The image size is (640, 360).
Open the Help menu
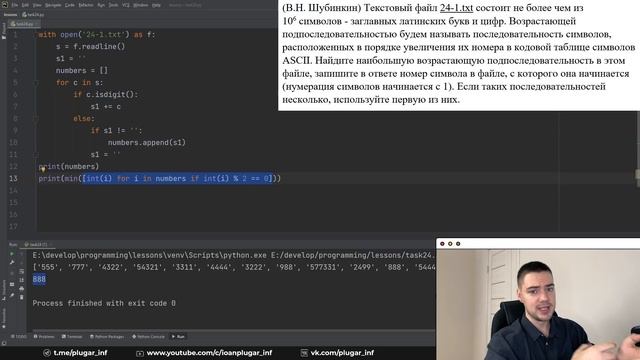point(156,5)
